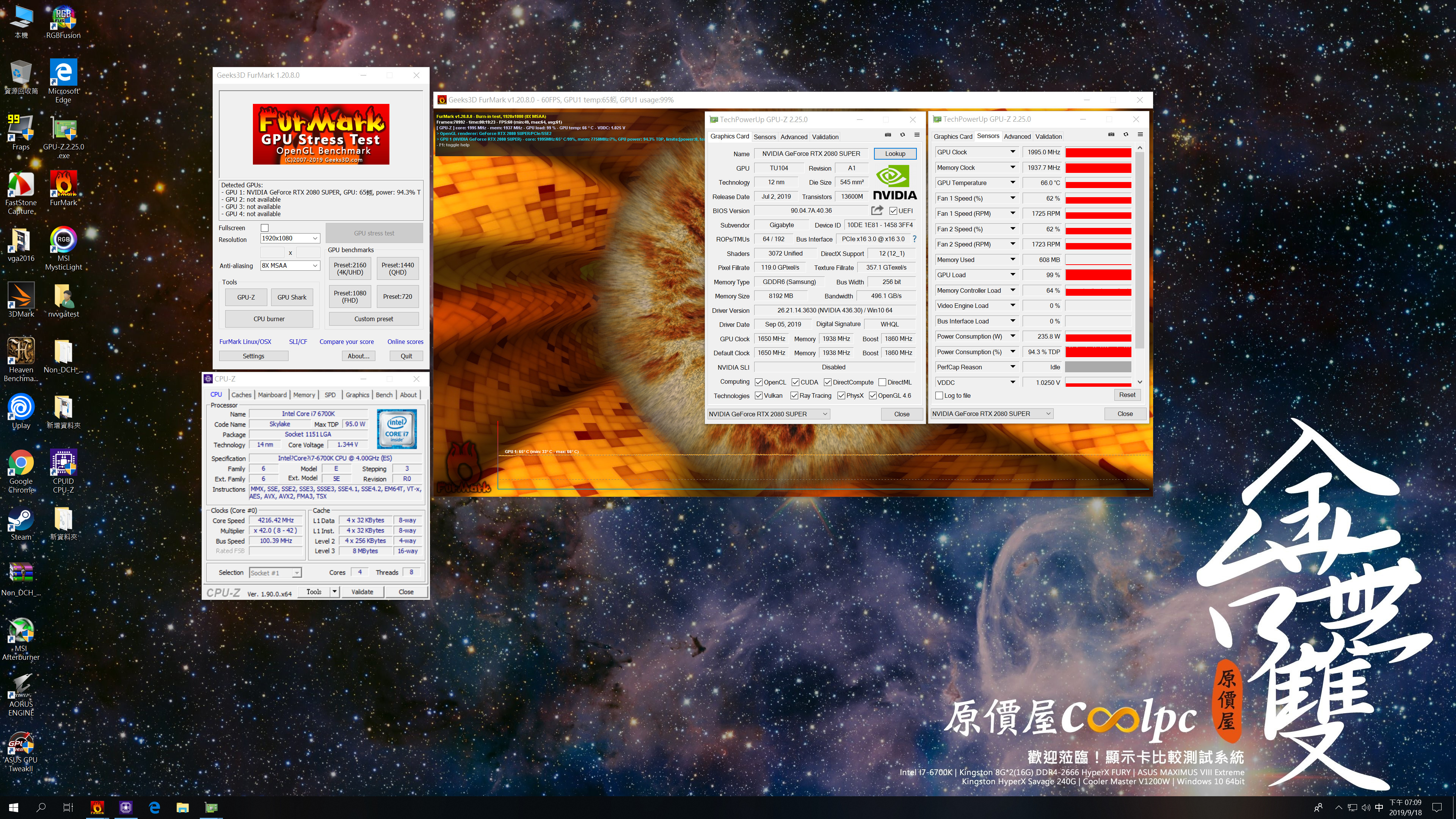This screenshot has height=819, width=1456.
Task: Open hamburger menu in GPU-Z Sensors window
Action: tap(1140, 135)
